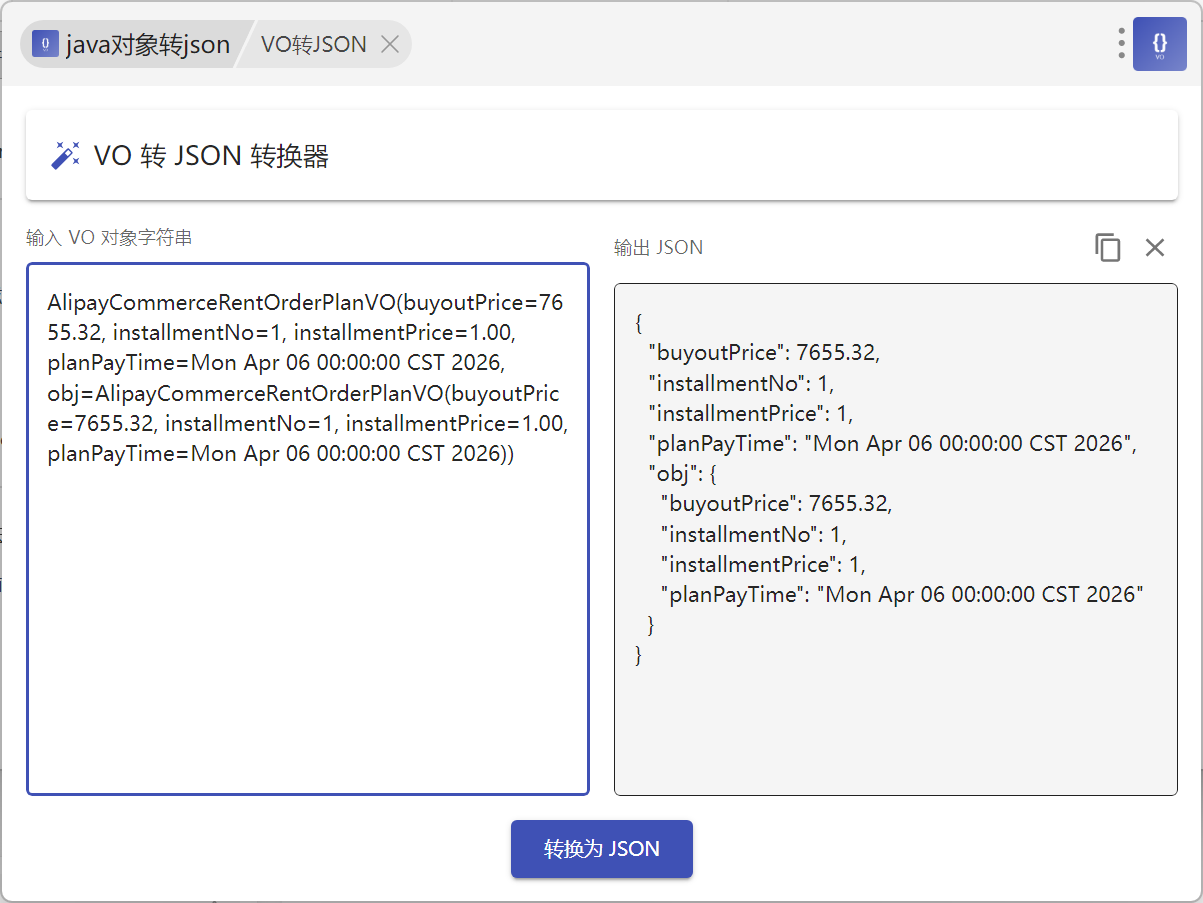The image size is (1203, 903).
Task: Click the copy JSON output icon
Action: coord(1107,248)
